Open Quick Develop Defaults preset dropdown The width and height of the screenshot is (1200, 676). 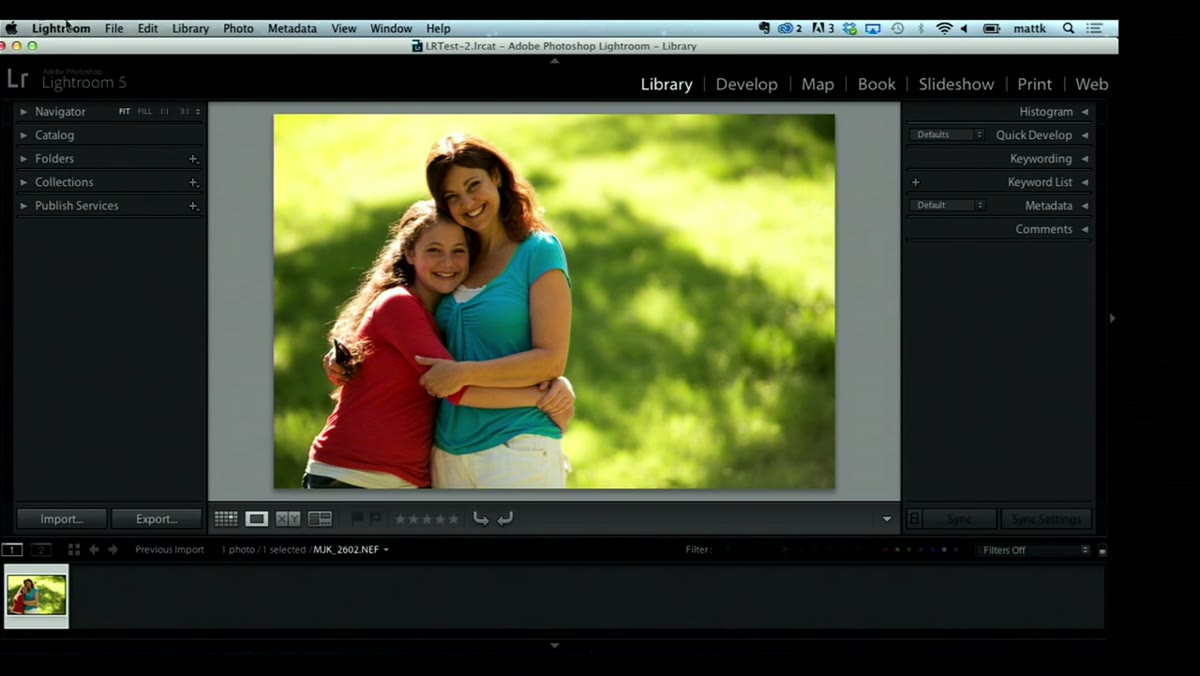(946, 135)
